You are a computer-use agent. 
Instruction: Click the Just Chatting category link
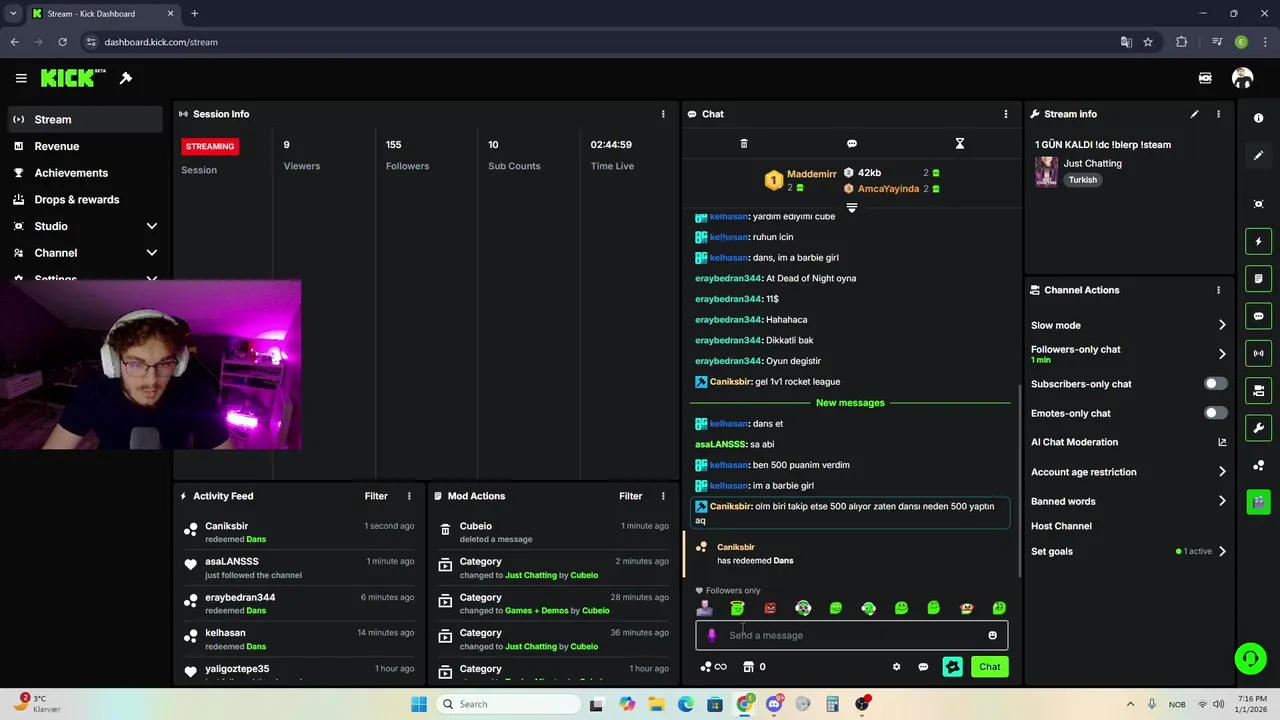(x=1092, y=163)
